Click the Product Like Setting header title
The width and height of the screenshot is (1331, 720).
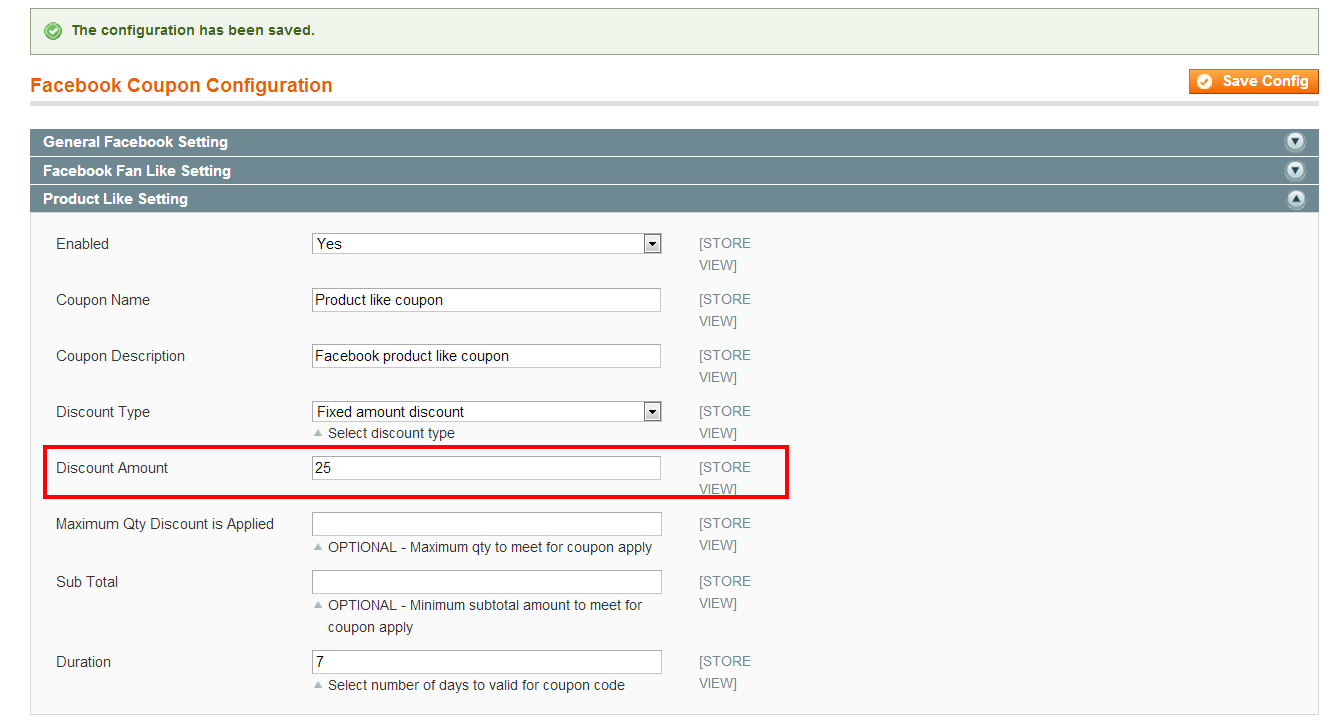115,199
